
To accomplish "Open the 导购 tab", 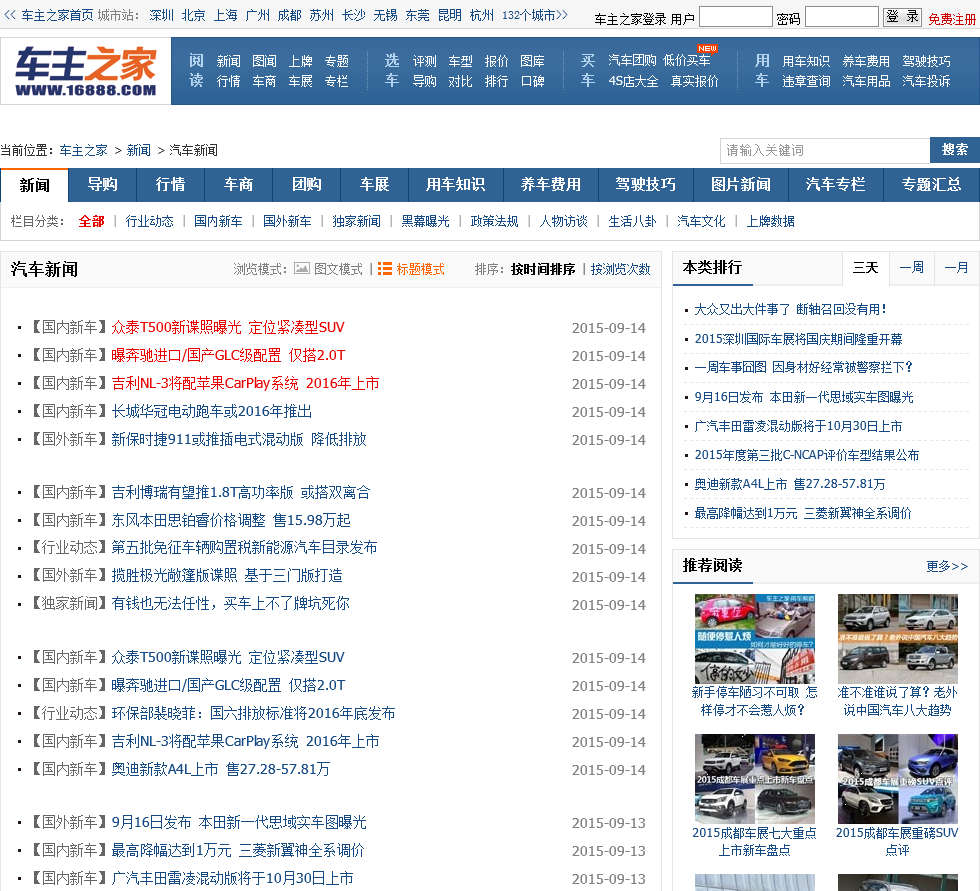I will point(102,184).
